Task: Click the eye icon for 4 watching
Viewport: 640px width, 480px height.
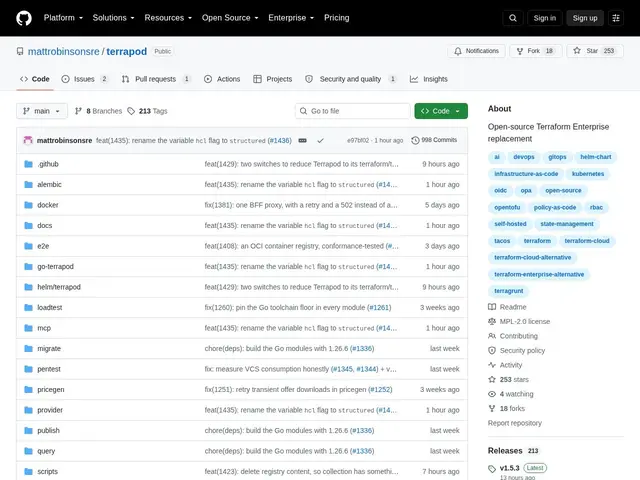Action: tap(492, 394)
